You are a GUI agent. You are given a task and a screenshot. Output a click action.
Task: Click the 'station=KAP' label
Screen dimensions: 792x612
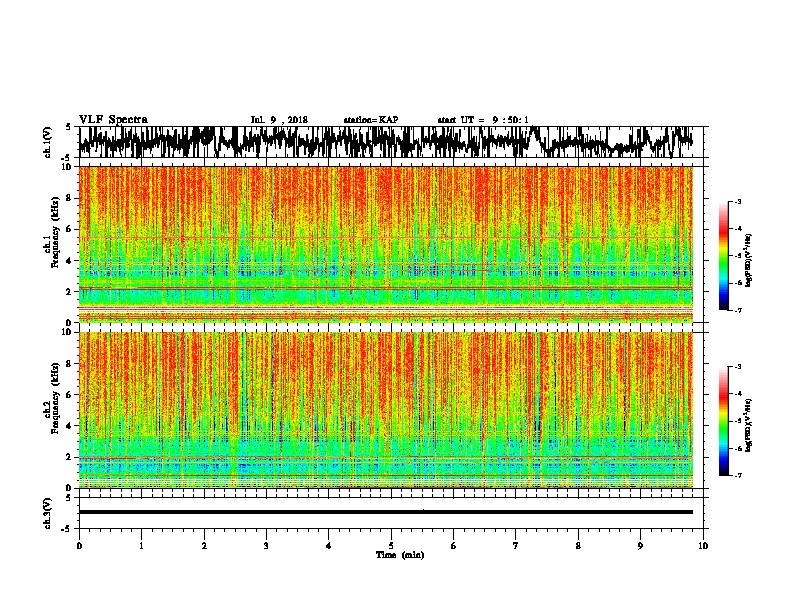(x=371, y=120)
